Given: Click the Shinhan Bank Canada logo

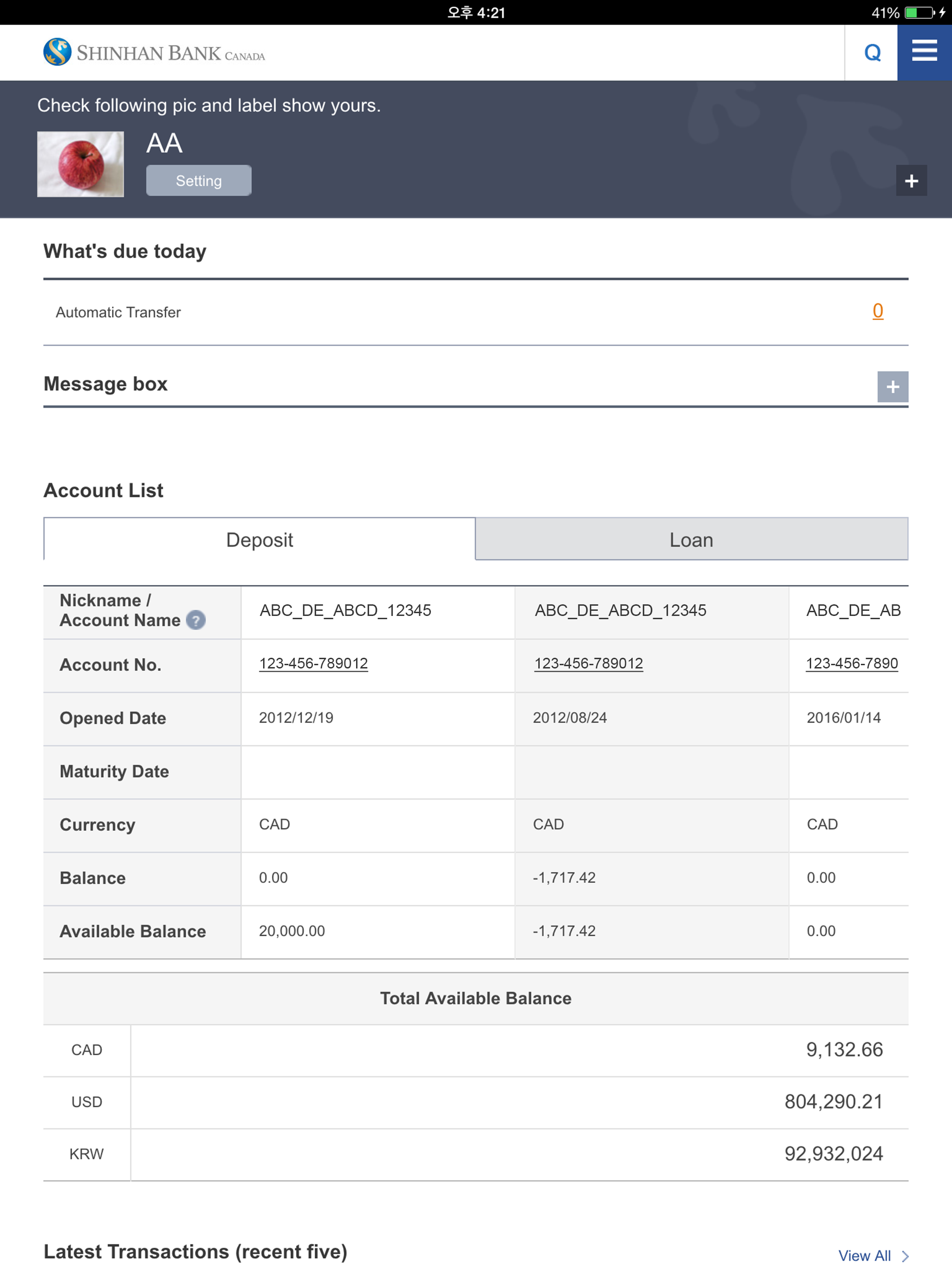Looking at the screenshot, I should (x=154, y=52).
